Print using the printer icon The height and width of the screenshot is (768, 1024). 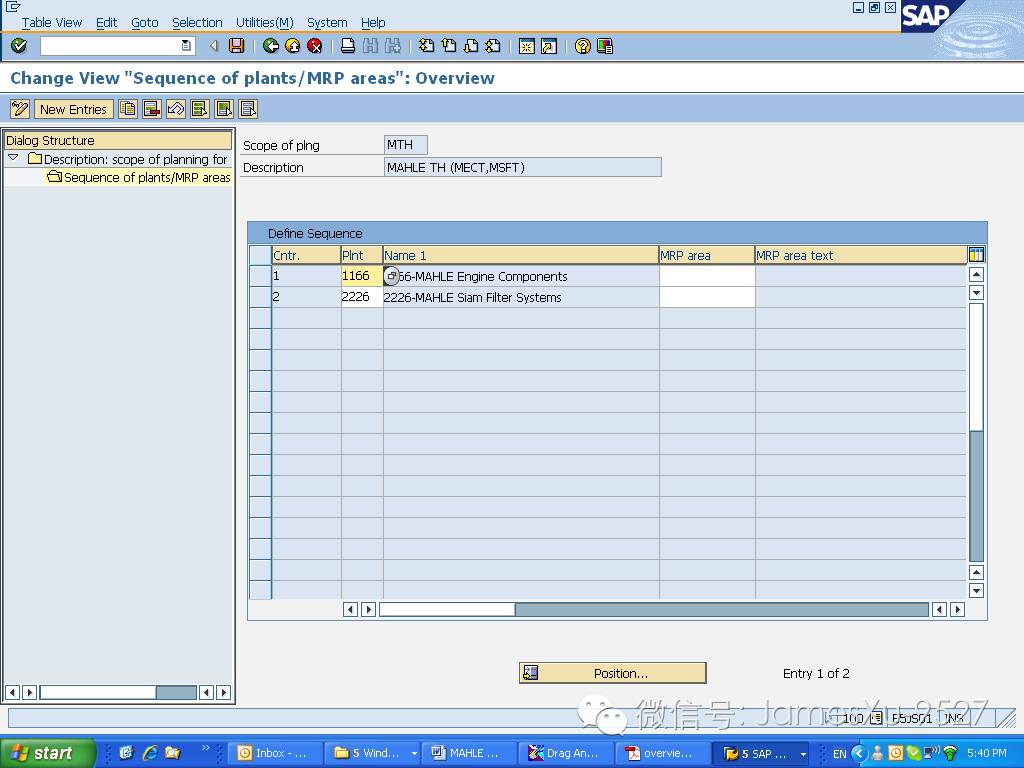(348, 46)
